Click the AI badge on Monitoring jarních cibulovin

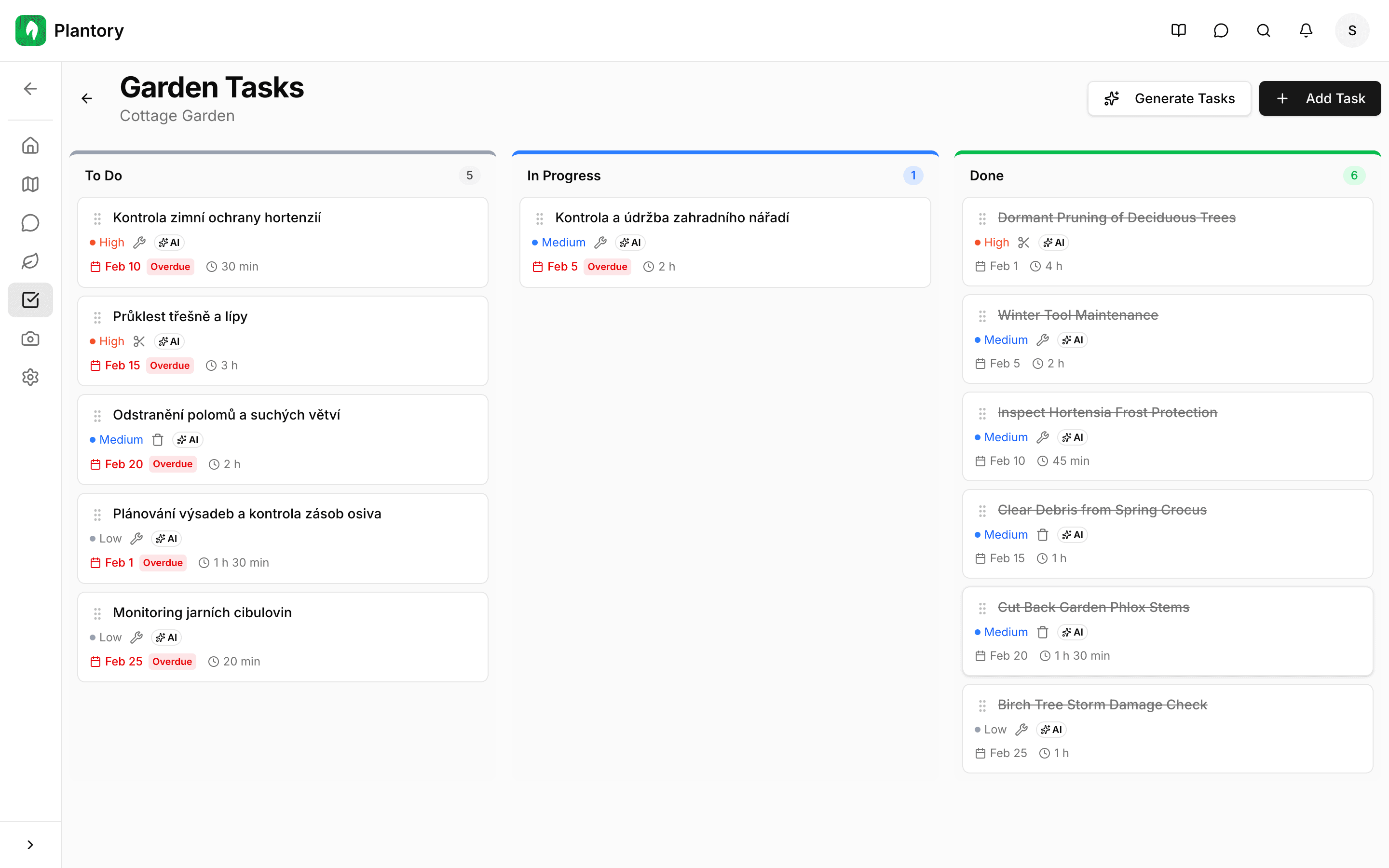coord(166,637)
